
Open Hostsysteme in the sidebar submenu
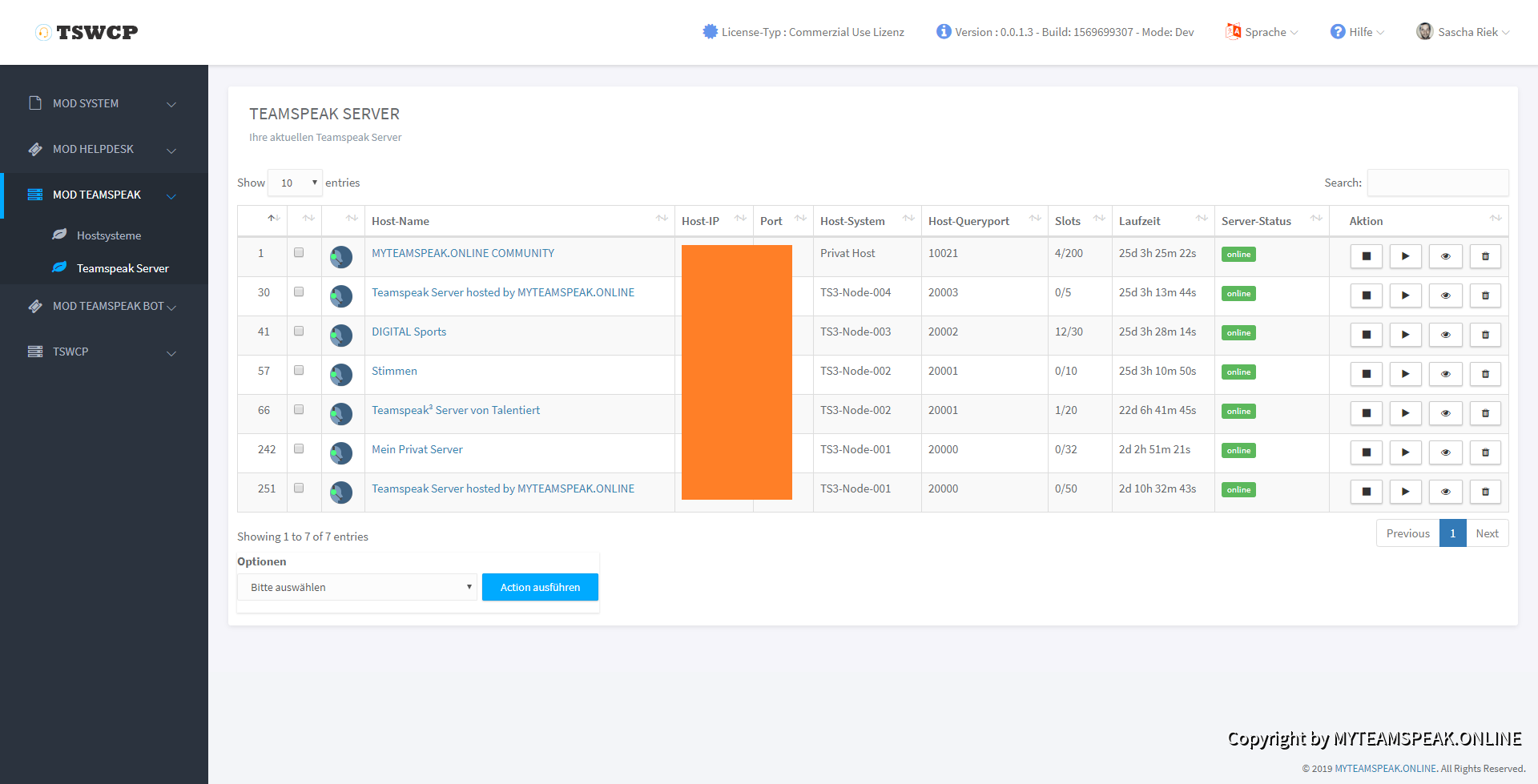pyautogui.click(x=109, y=235)
